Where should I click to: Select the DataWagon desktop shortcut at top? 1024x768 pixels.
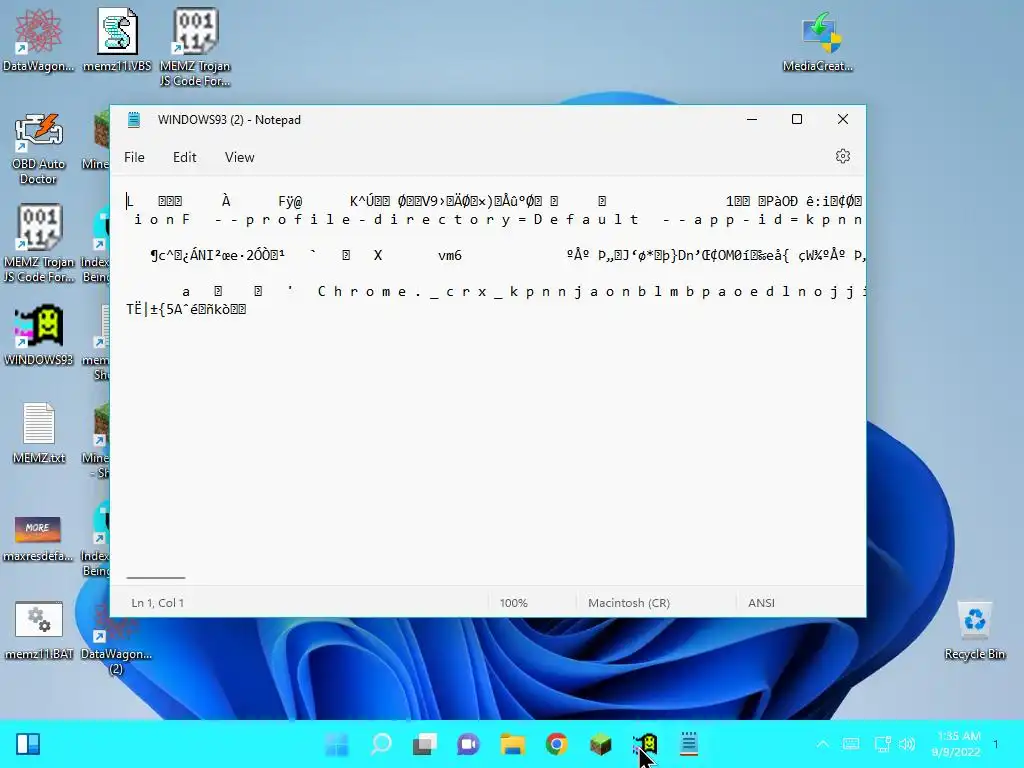[38, 40]
